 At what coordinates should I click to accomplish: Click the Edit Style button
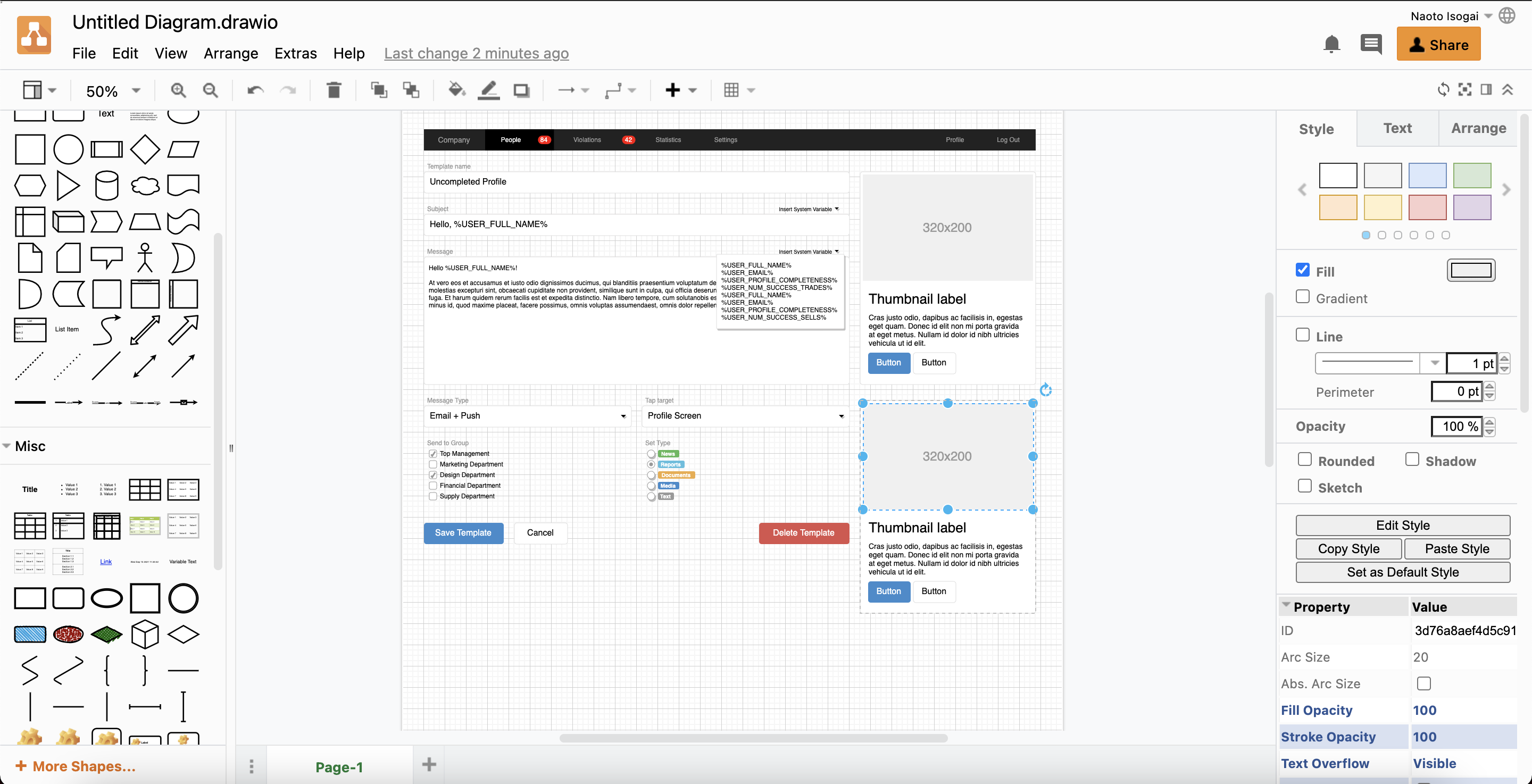(x=1402, y=526)
